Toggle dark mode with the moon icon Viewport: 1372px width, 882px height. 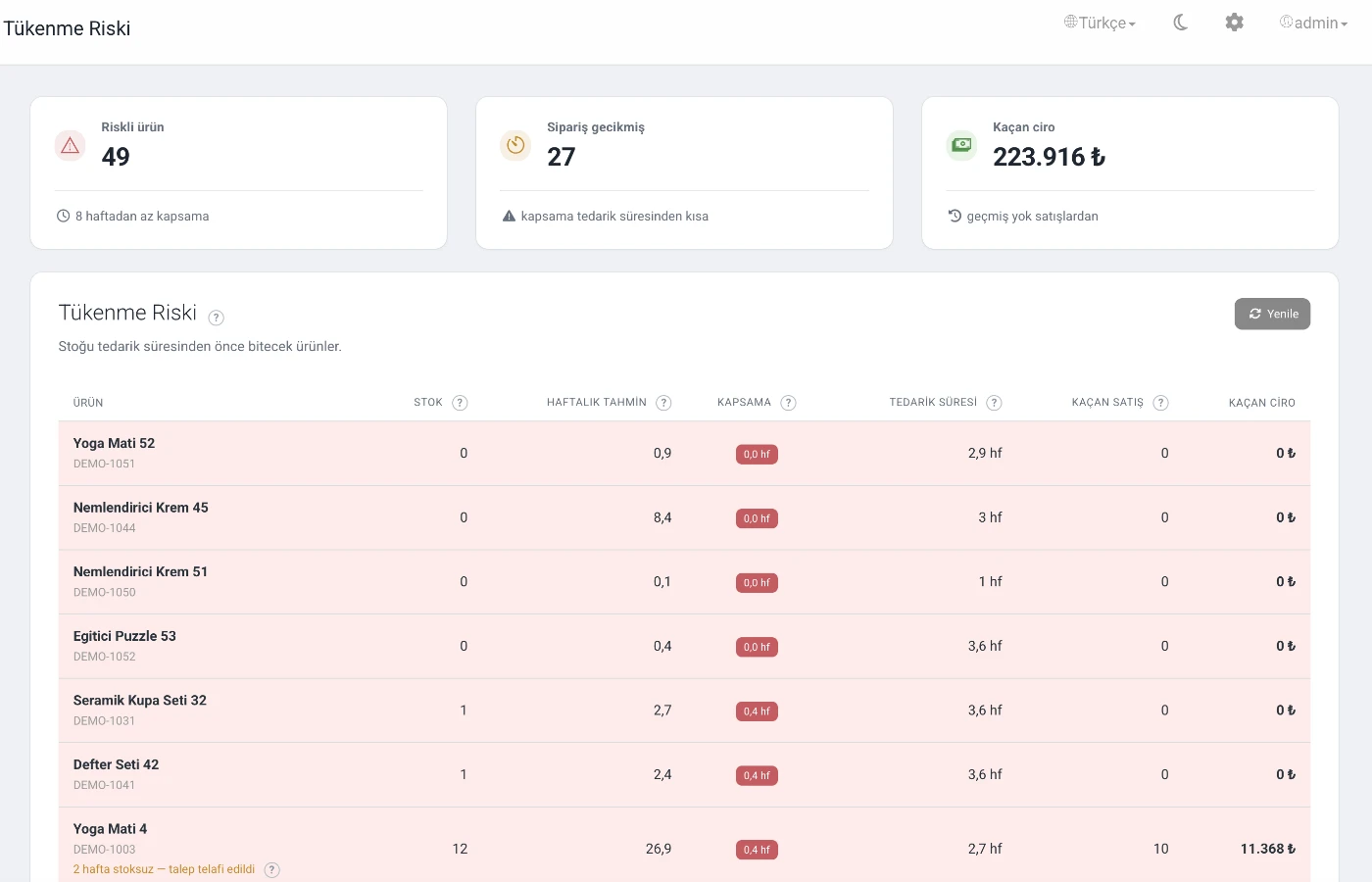click(1181, 23)
